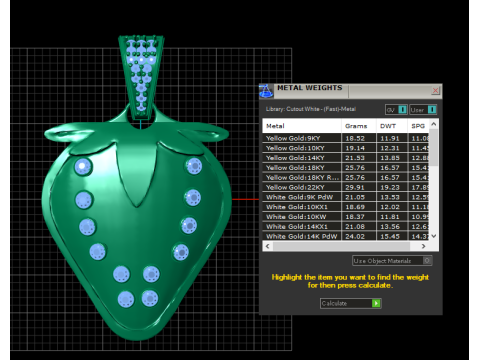Screen dimensions: 480x360
Task: Click the METAL WEIGHTS title text
Action: (310, 88)
